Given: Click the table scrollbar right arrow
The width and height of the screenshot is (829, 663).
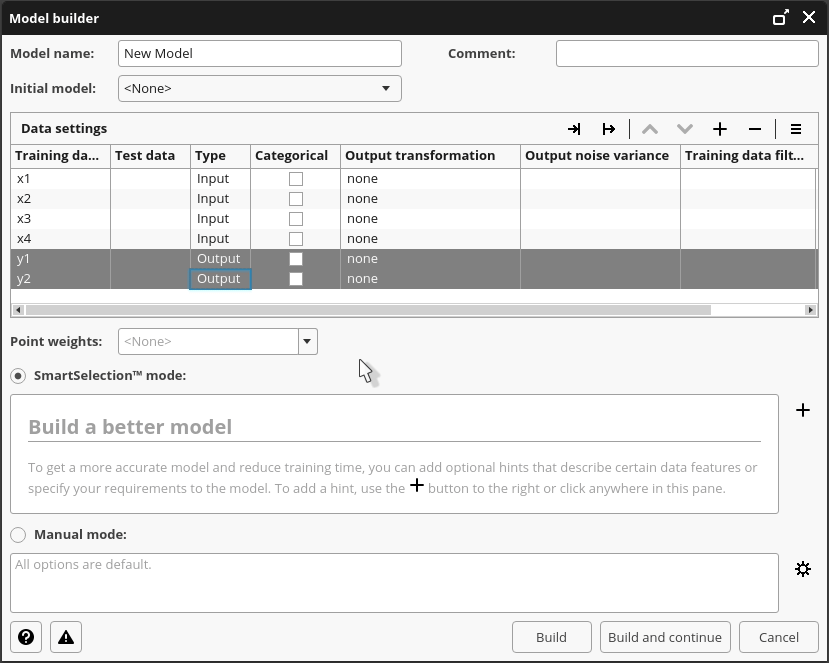Looking at the screenshot, I should click(810, 310).
